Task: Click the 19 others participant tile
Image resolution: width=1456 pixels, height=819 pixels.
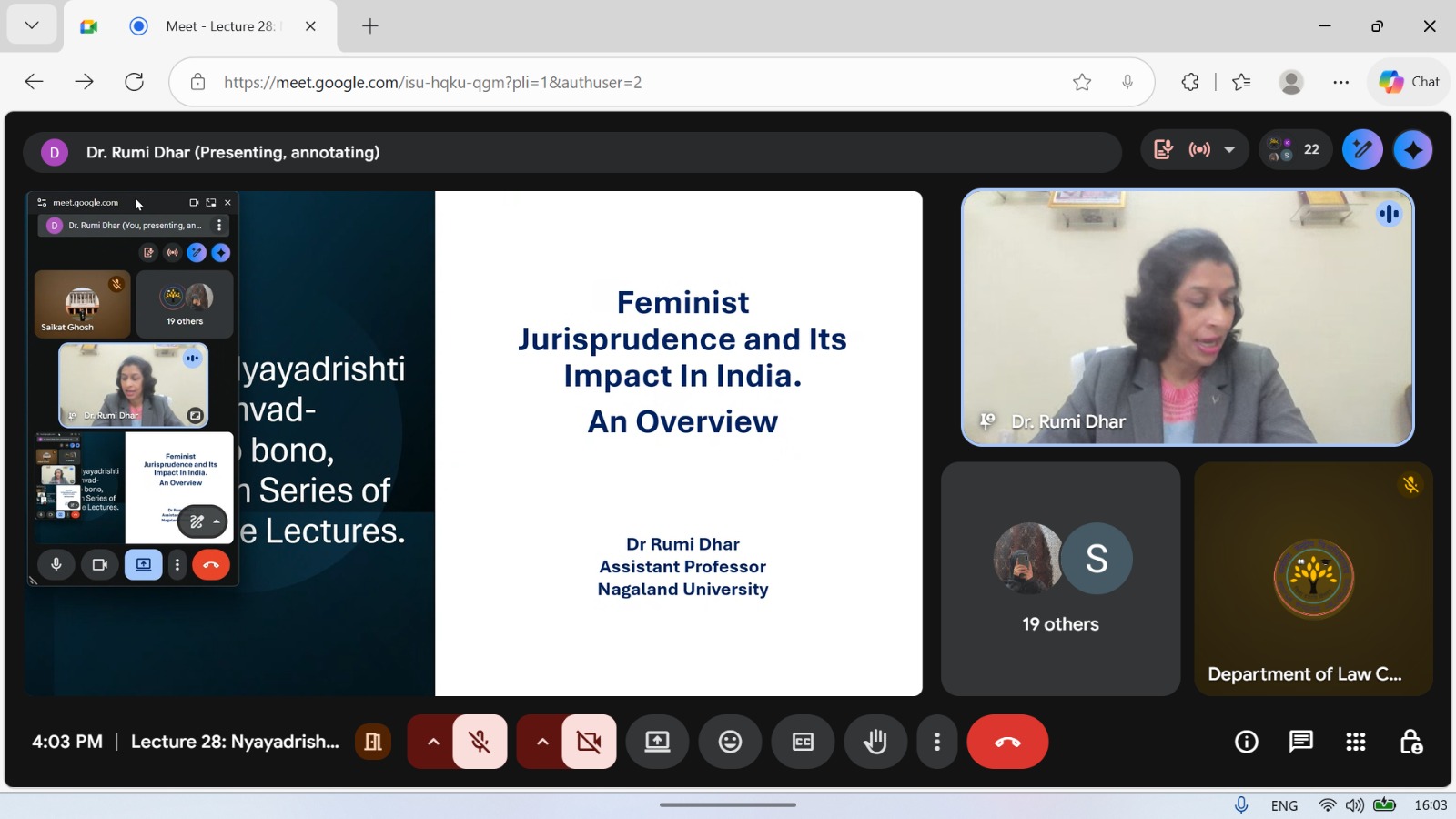Action: pyautogui.click(x=1060, y=579)
